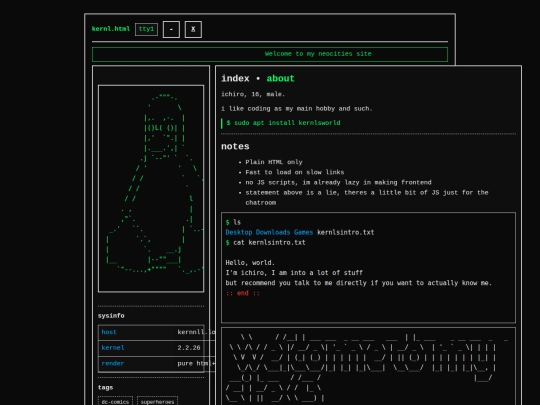Click the notes heading
The height and width of the screenshot is (405, 540).
click(x=235, y=146)
